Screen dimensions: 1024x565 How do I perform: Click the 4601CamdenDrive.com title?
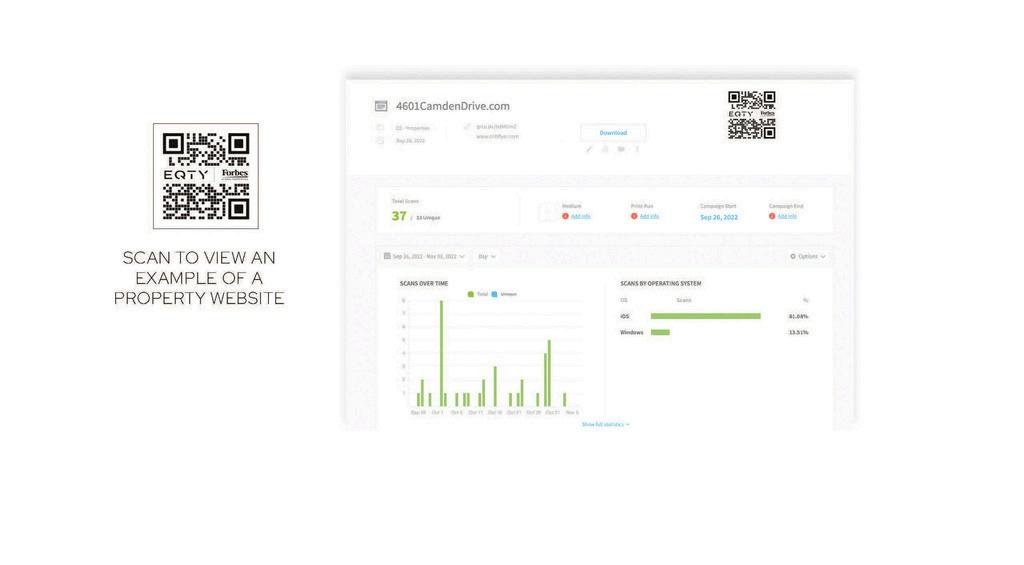tap(453, 106)
